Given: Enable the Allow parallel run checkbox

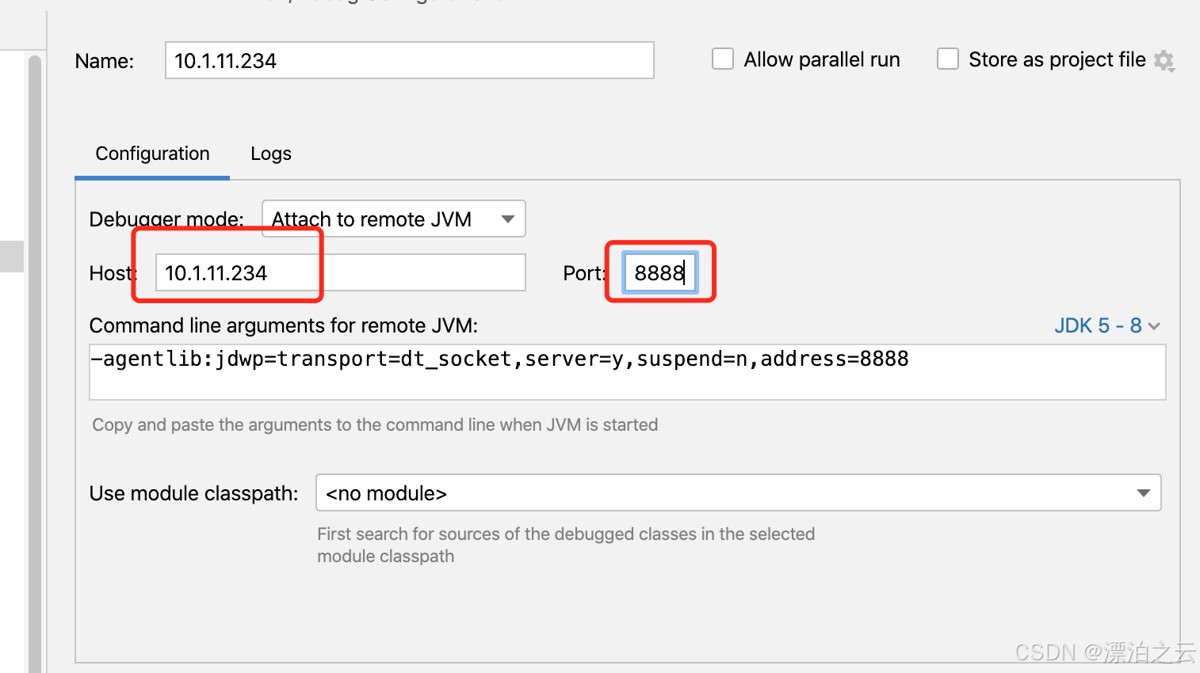Looking at the screenshot, I should [x=723, y=59].
